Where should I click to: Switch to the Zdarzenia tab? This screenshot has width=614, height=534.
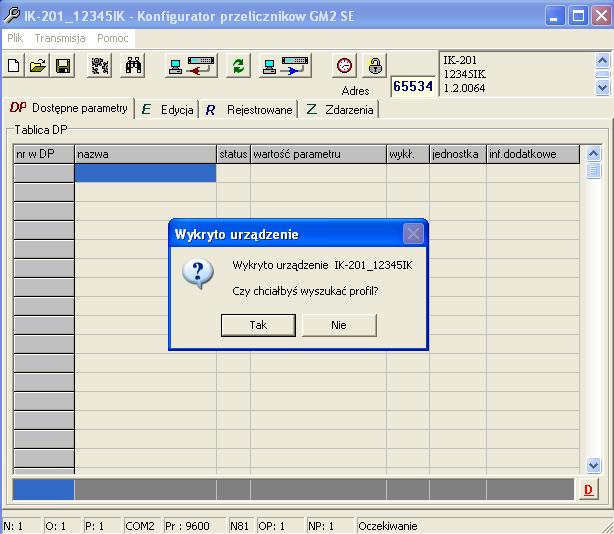339,110
